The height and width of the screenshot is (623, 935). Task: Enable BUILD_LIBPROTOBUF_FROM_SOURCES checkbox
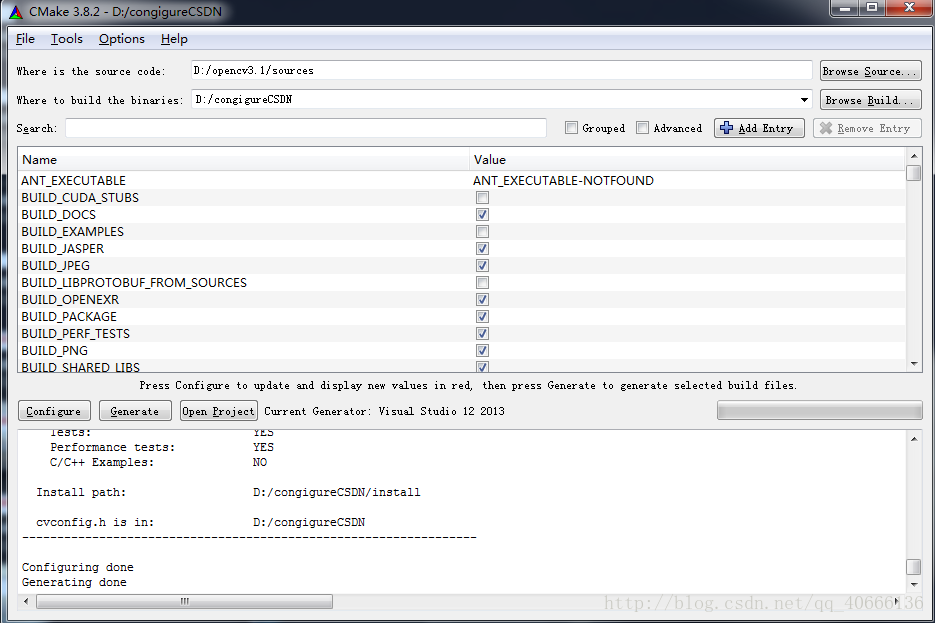pyautogui.click(x=482, y=283)
